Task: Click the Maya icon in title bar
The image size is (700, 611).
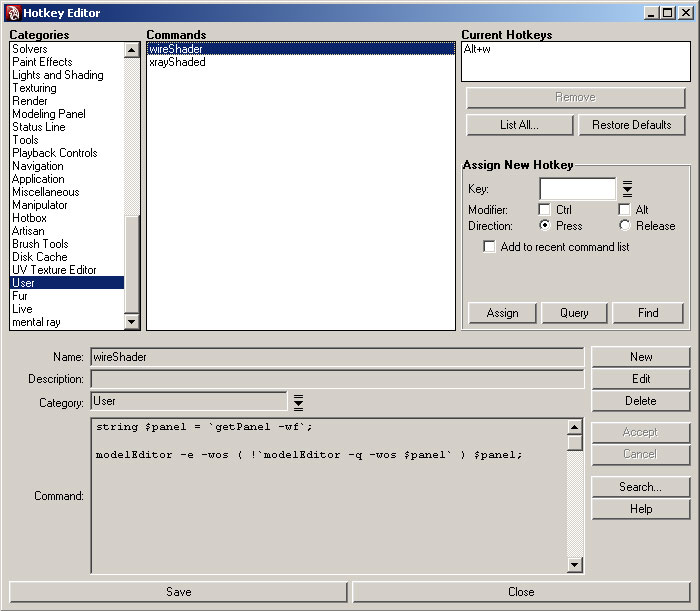Action: tap(12, 13)
